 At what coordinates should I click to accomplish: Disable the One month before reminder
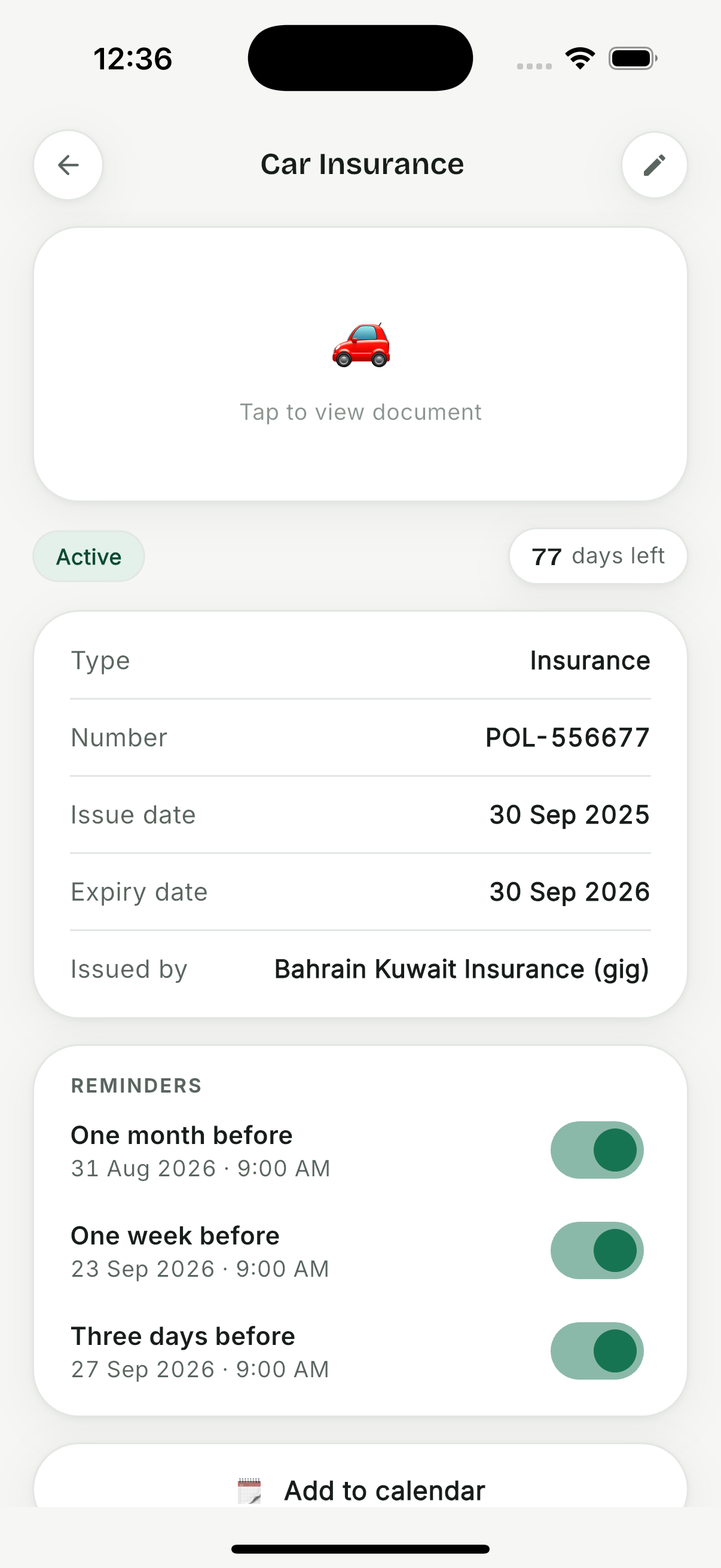[597, 1150]
